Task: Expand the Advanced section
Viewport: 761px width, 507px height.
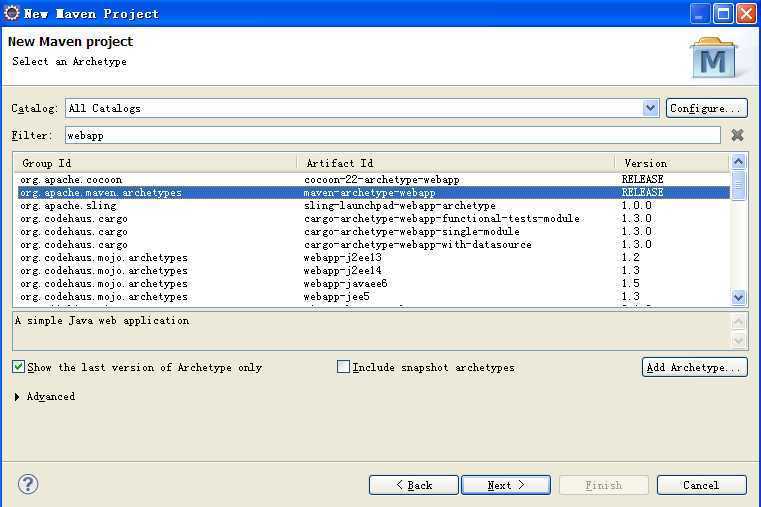Action: pos(17,397)
